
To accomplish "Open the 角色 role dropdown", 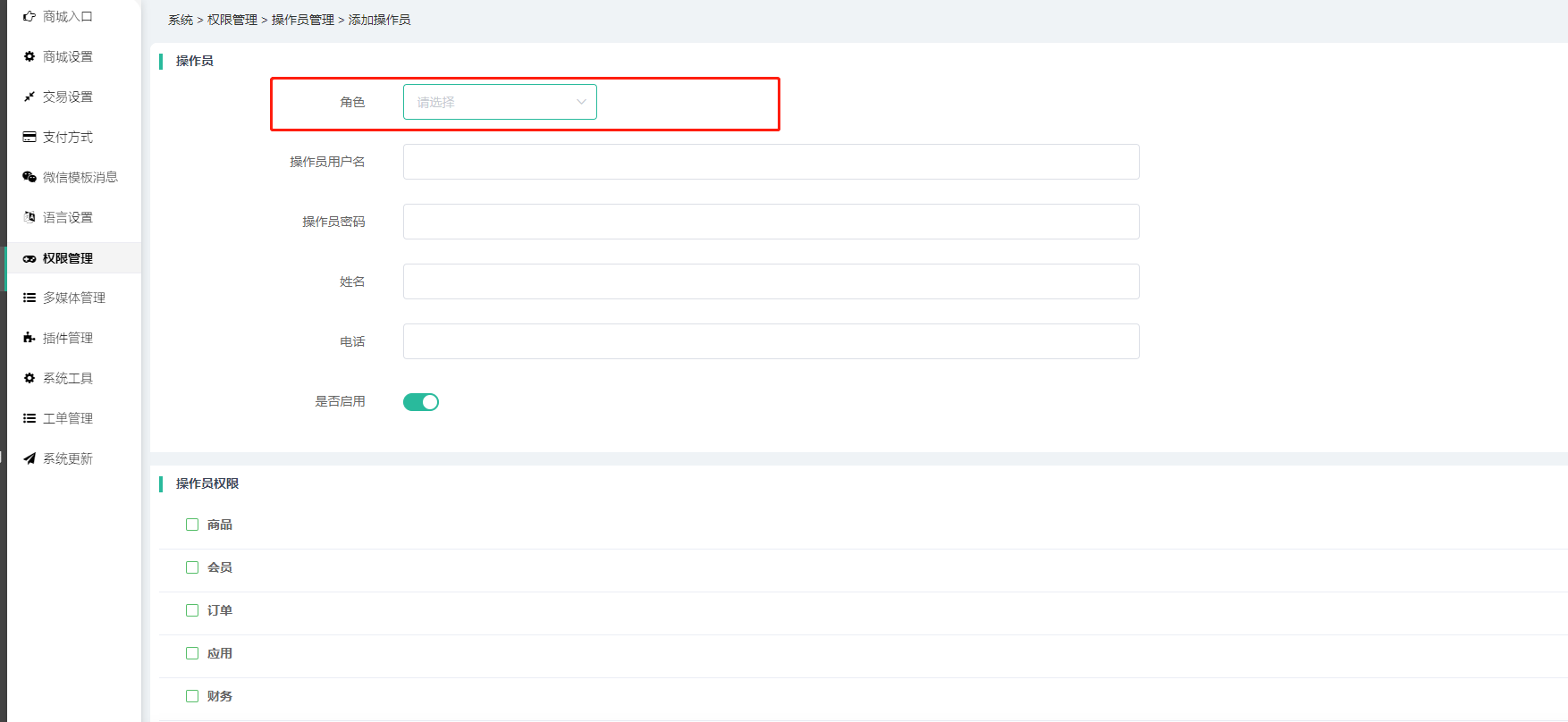I will tap(499, 102).
